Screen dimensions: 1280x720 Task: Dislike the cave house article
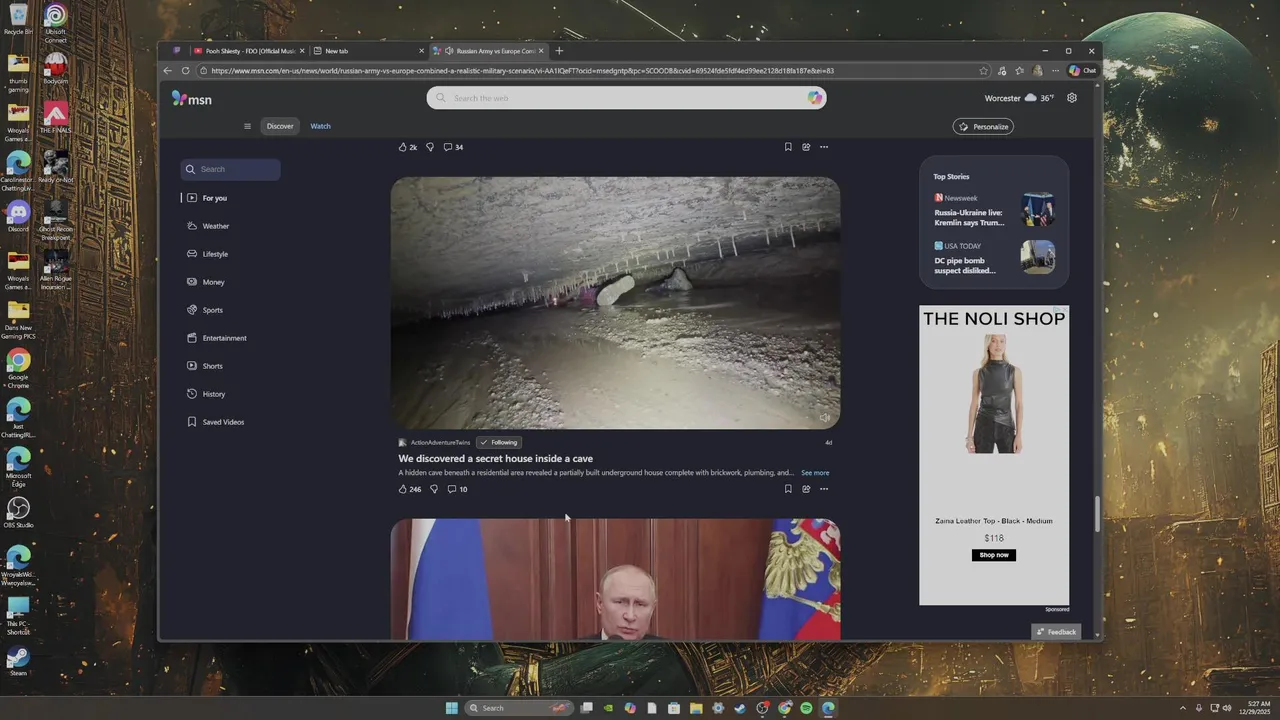[433, 489]
